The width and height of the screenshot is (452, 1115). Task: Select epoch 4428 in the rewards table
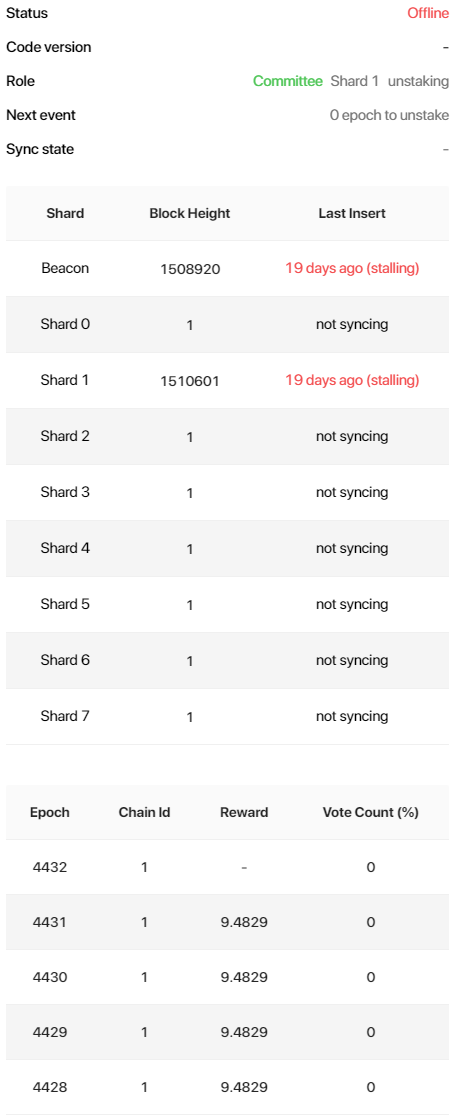pos(50,1087)
